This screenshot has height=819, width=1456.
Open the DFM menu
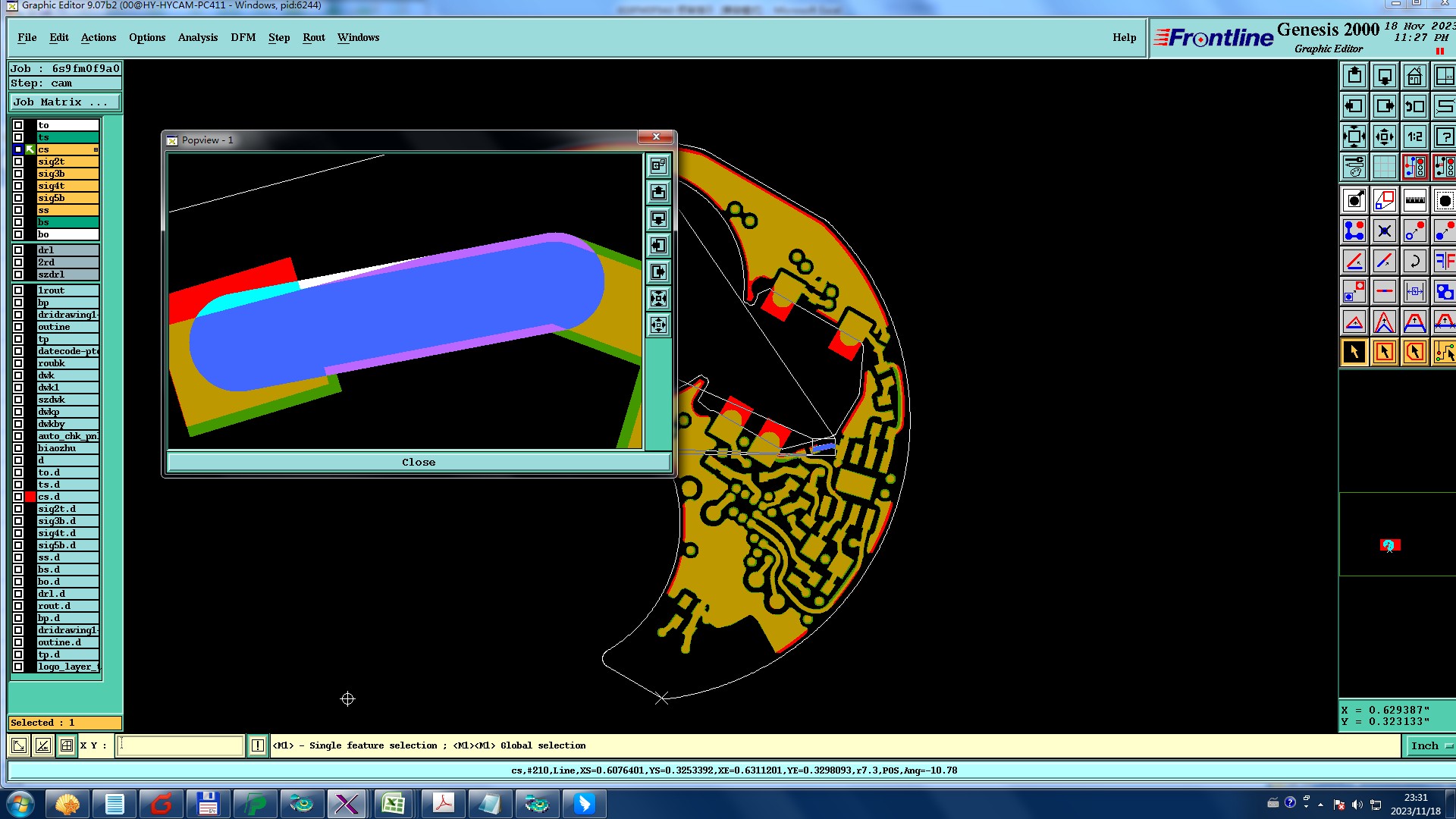pos(243,37)
